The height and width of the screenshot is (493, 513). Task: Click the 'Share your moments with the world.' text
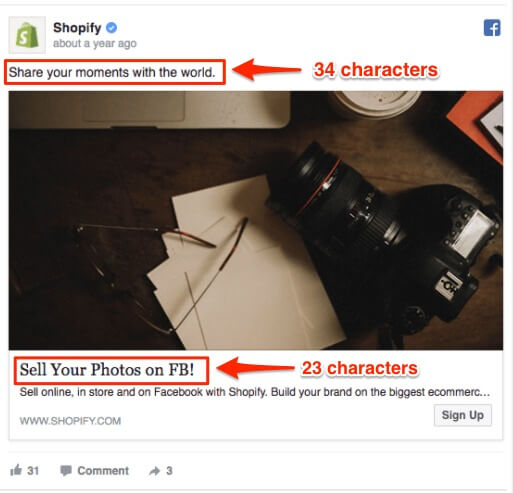112,72
